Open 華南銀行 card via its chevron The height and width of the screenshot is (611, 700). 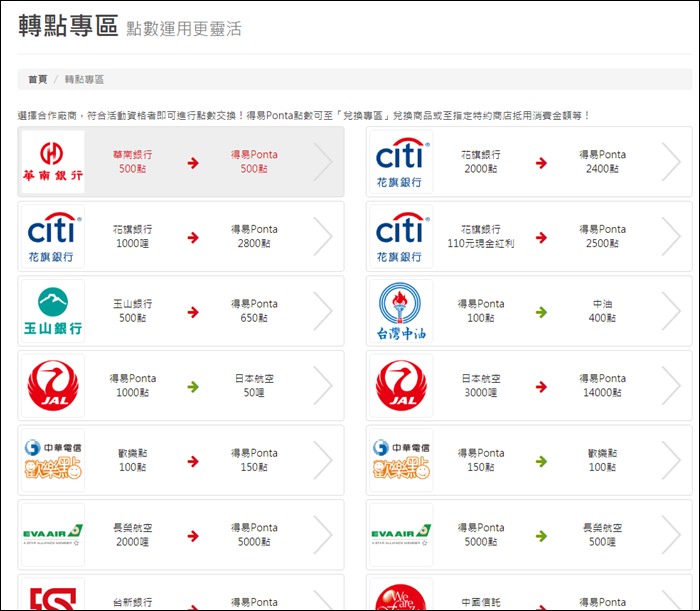[x=323, y=162]
